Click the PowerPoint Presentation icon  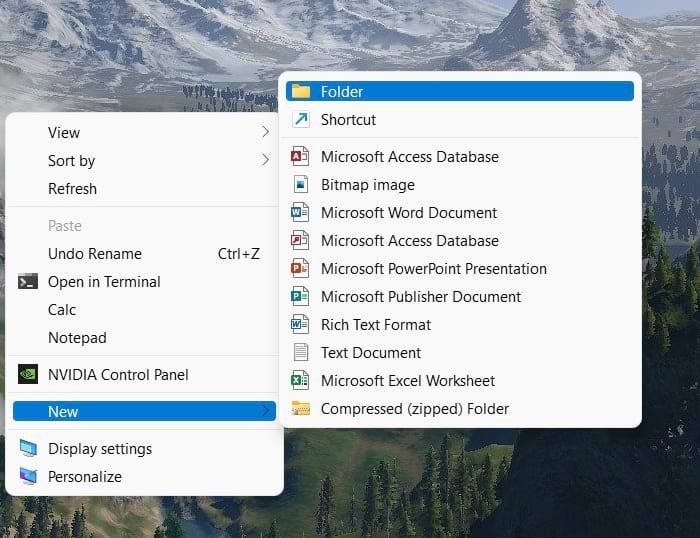point(300,269)
